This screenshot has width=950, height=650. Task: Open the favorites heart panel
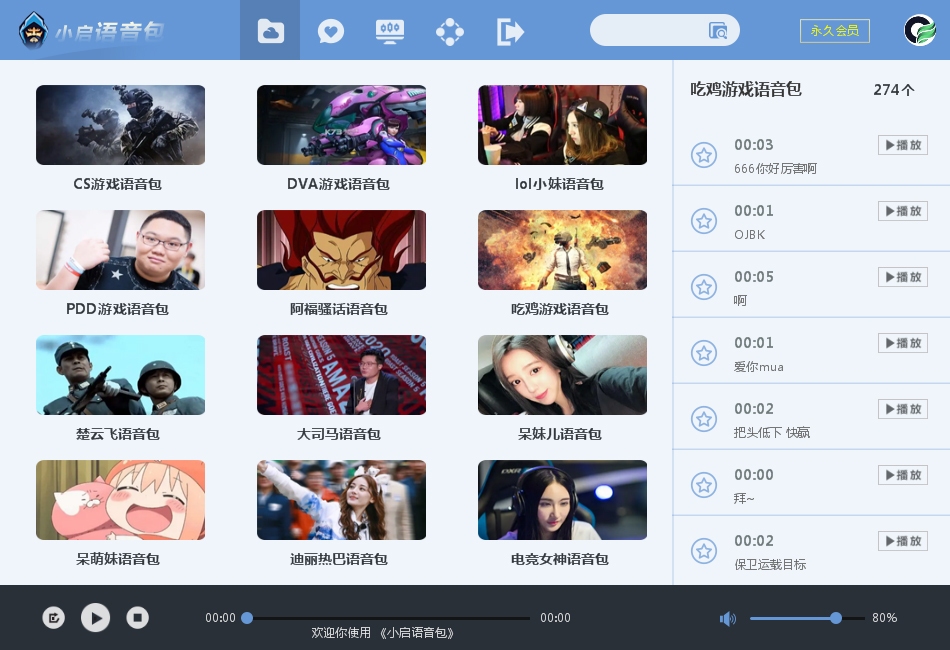point(330,30)
